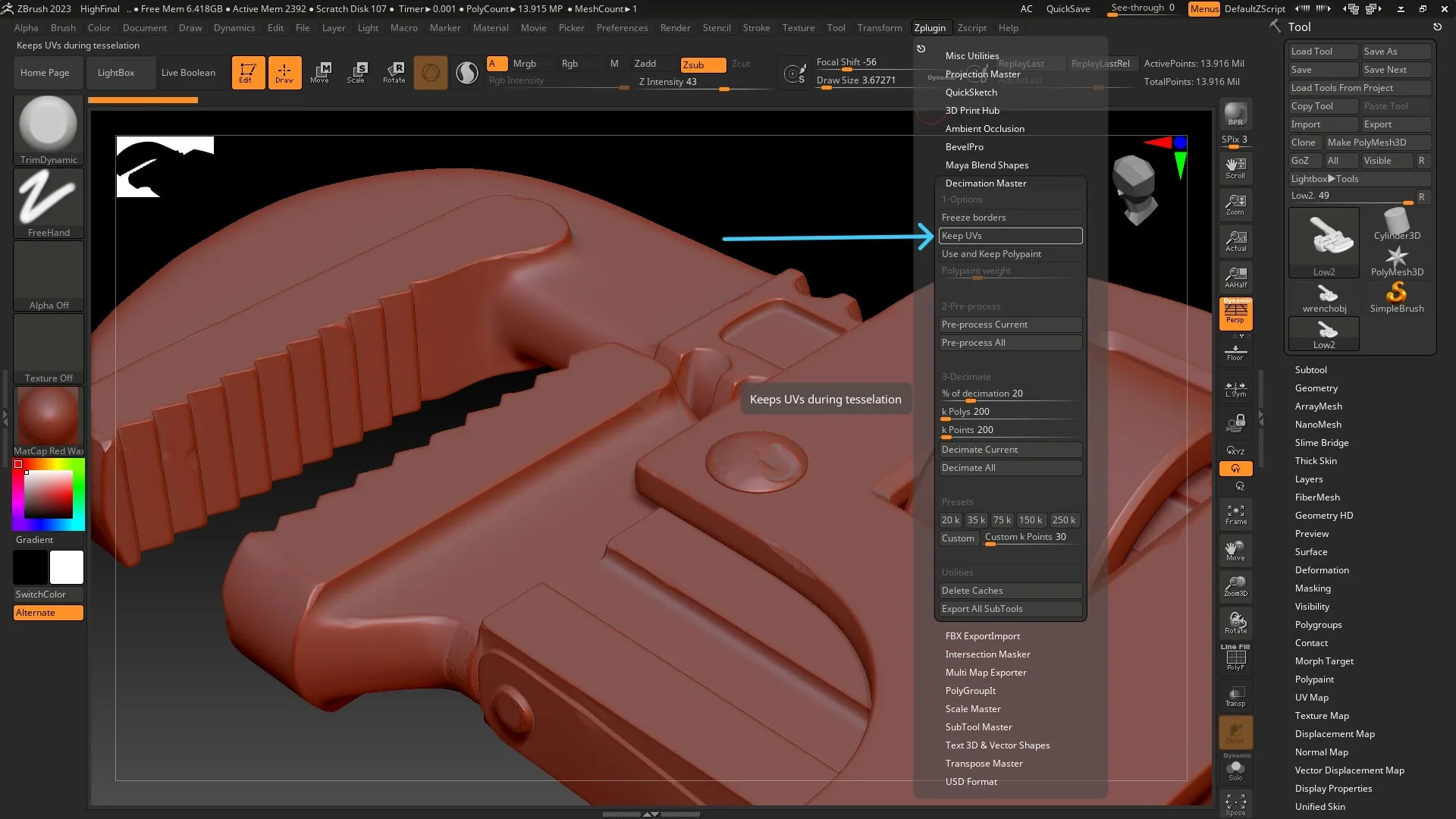Toggle Keep UVs option
The width and height of the screenshot is (1456, 819).
[1010, 236]
